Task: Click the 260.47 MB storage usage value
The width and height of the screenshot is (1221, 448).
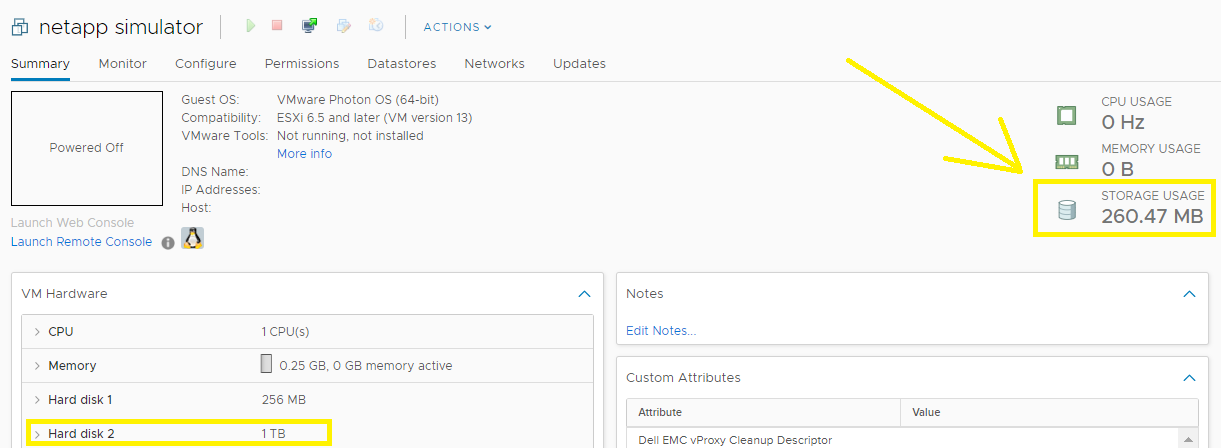Action: point(1152,216)
